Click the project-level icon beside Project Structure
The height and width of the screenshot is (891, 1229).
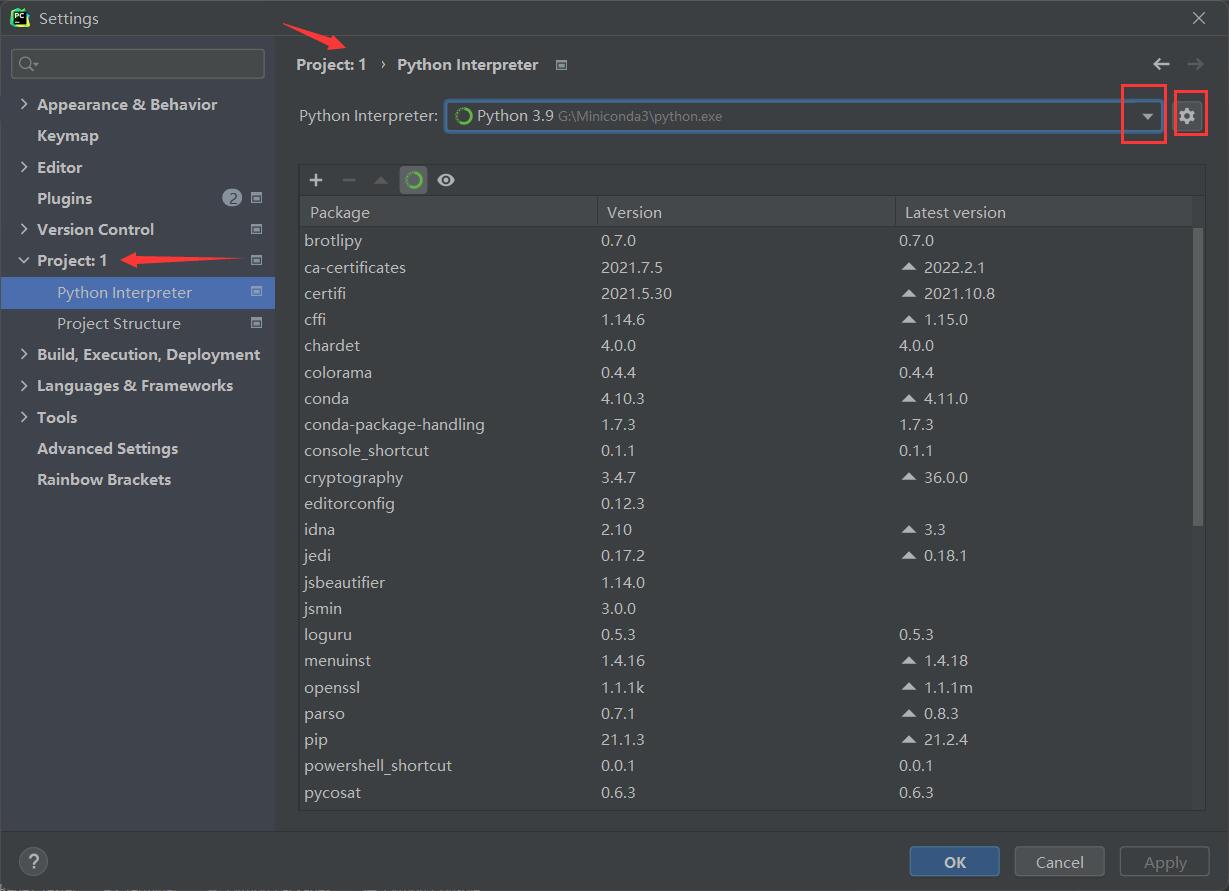(x=256, y=323)
